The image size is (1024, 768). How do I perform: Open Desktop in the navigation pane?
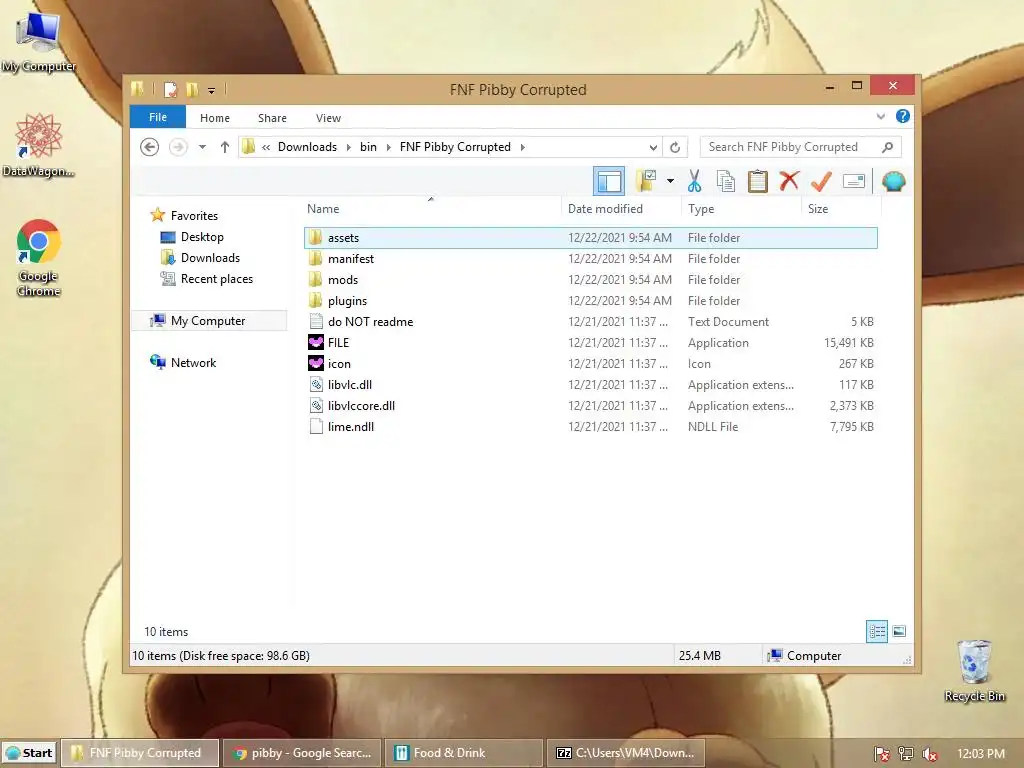click(193, 236)
